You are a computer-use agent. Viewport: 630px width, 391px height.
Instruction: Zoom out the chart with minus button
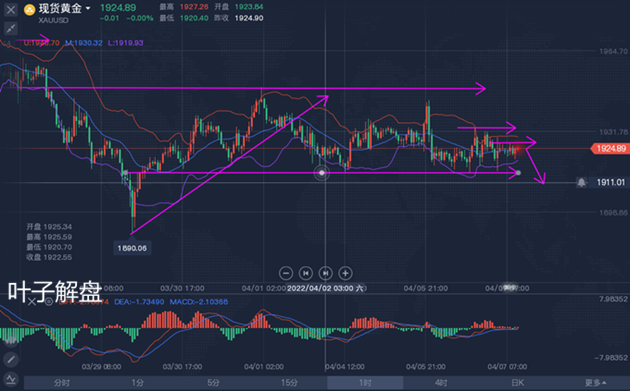286,273
